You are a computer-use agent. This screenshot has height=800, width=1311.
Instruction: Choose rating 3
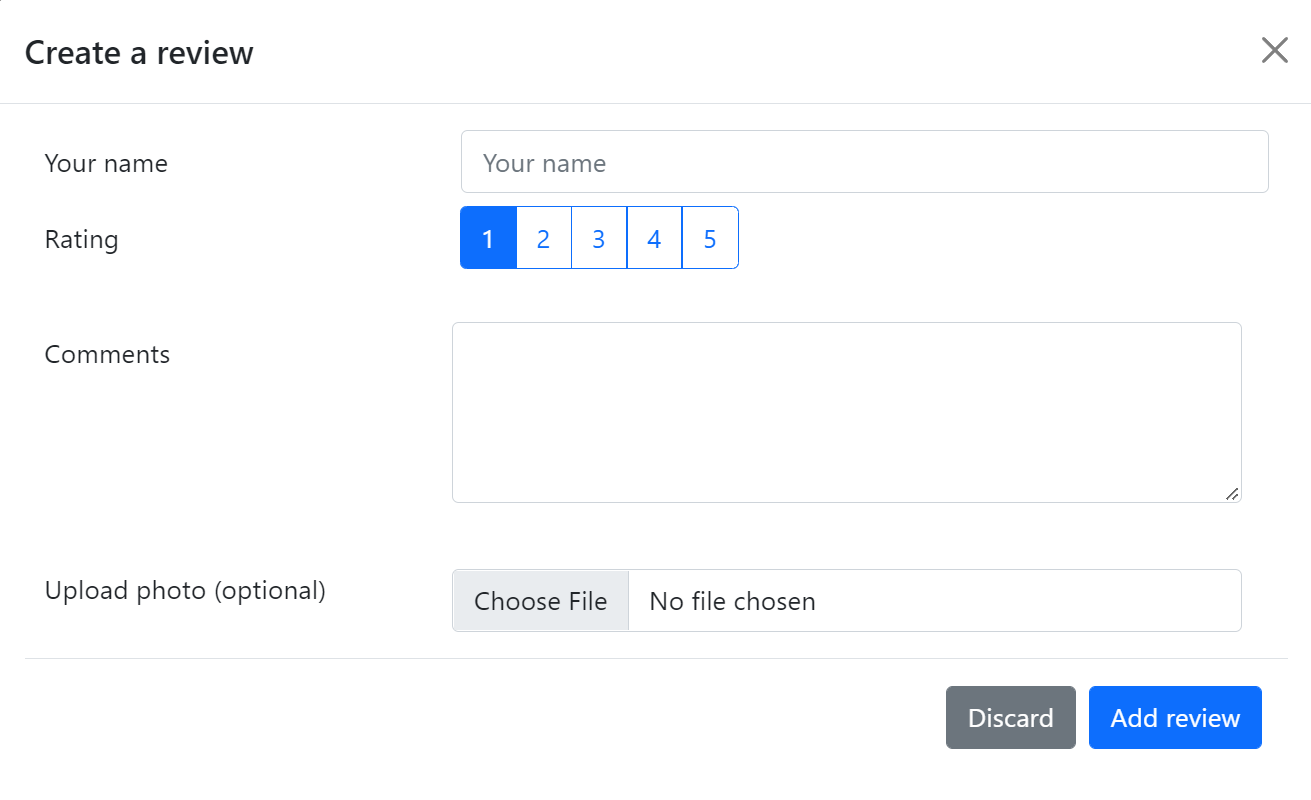coord(598,238)
